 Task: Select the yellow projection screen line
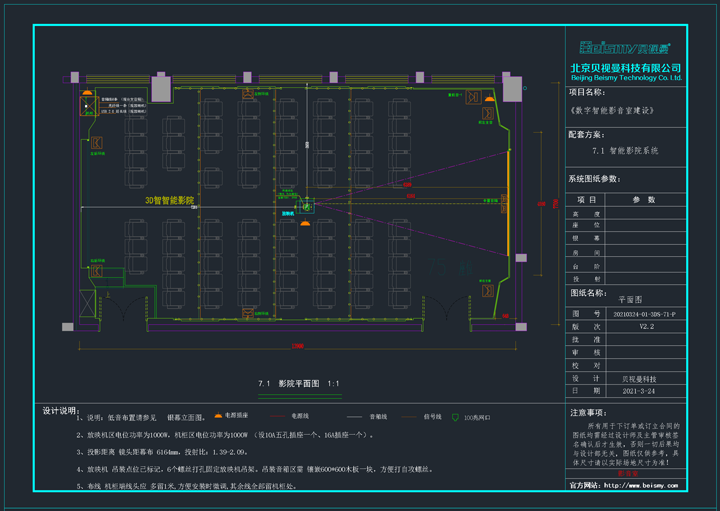pos(508,203)
